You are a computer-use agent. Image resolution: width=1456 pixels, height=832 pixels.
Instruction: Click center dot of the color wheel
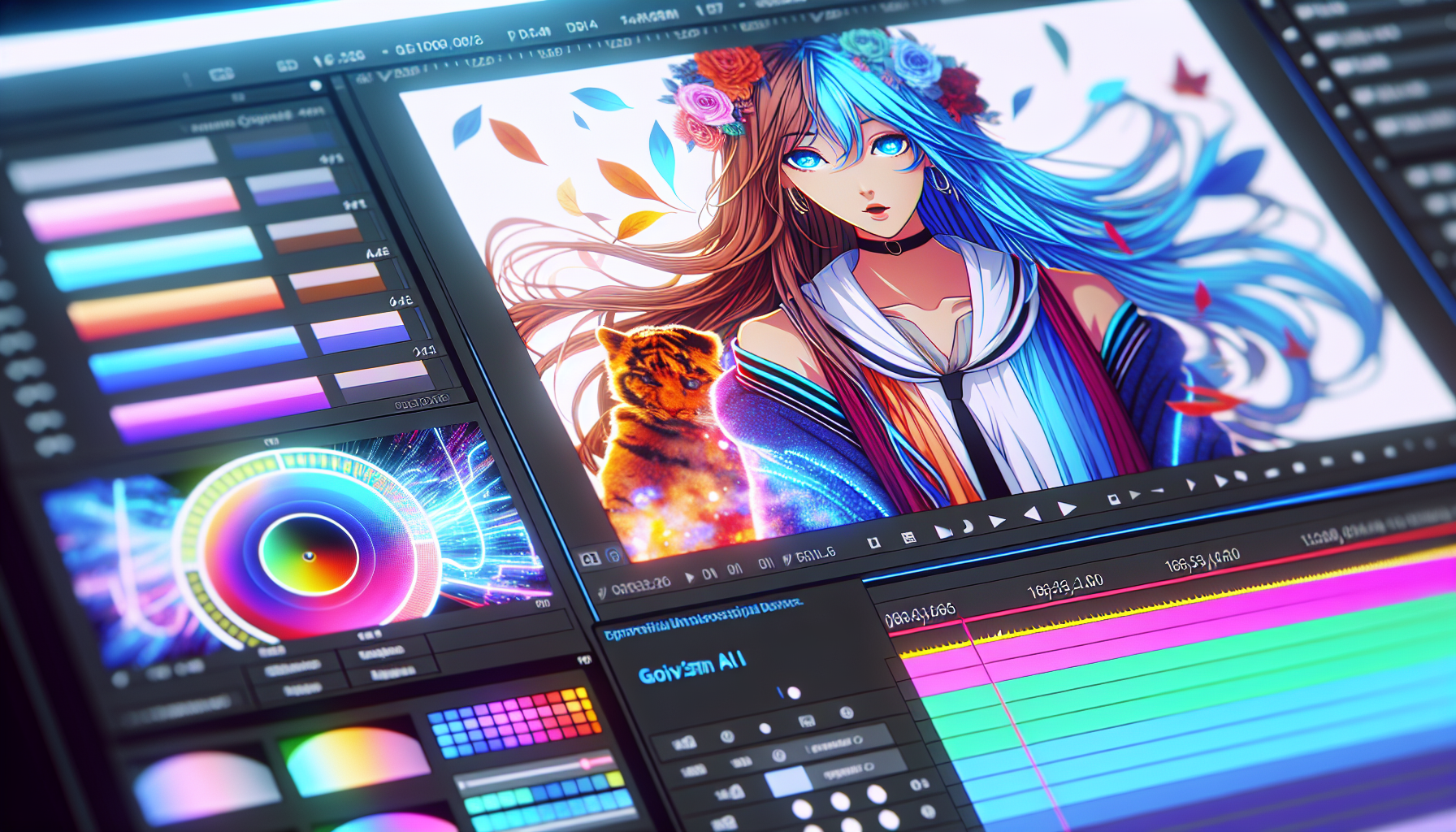(308, 557)
